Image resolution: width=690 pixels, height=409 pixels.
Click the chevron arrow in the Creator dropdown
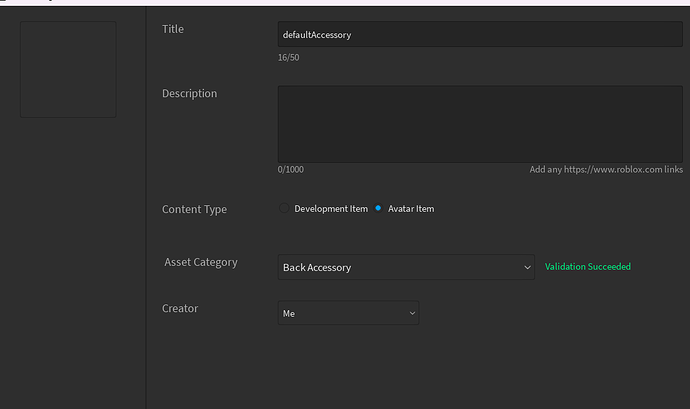[412, 313]
